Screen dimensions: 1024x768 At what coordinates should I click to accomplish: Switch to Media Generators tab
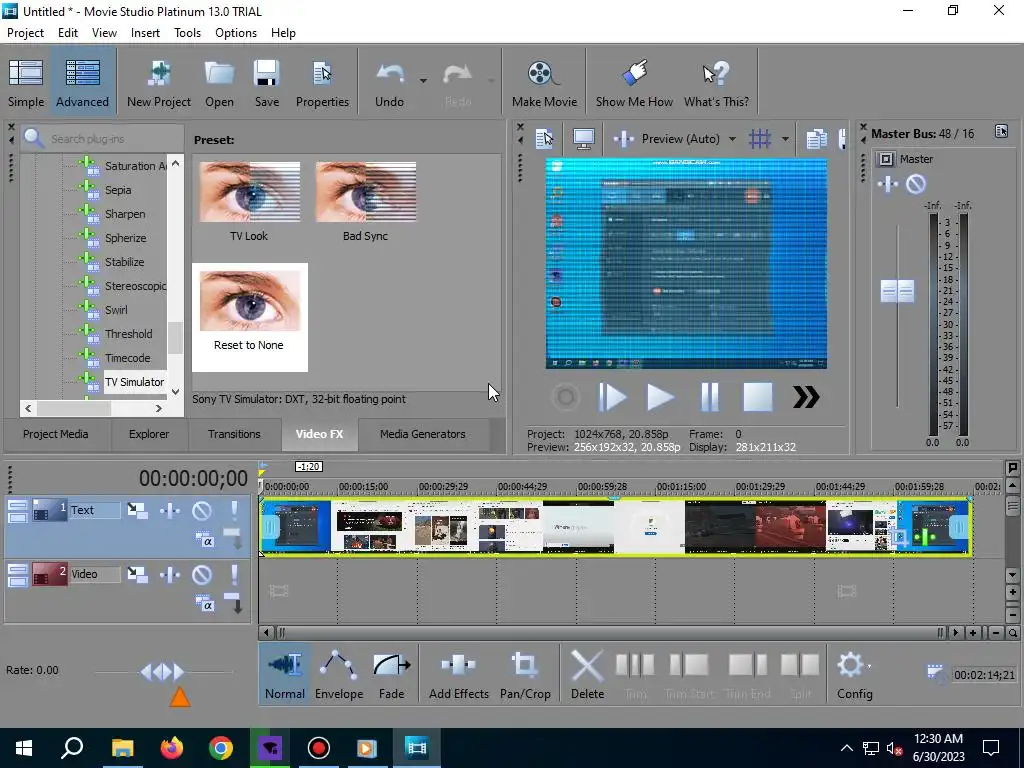point(423,434)
